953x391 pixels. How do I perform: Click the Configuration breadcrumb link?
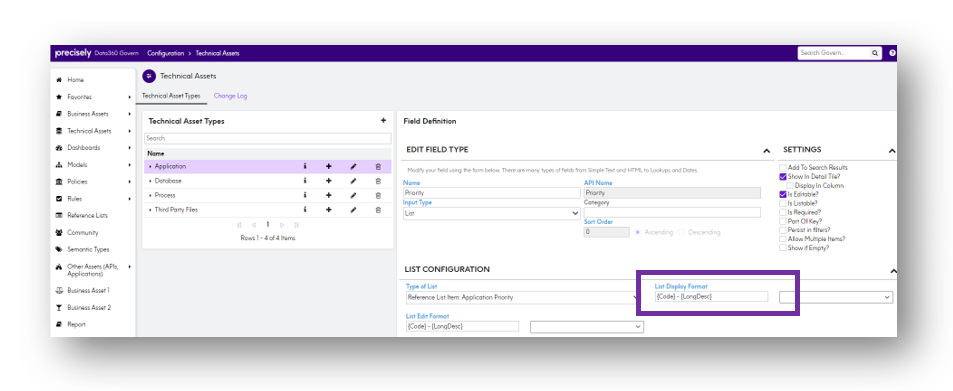point(165,54)
